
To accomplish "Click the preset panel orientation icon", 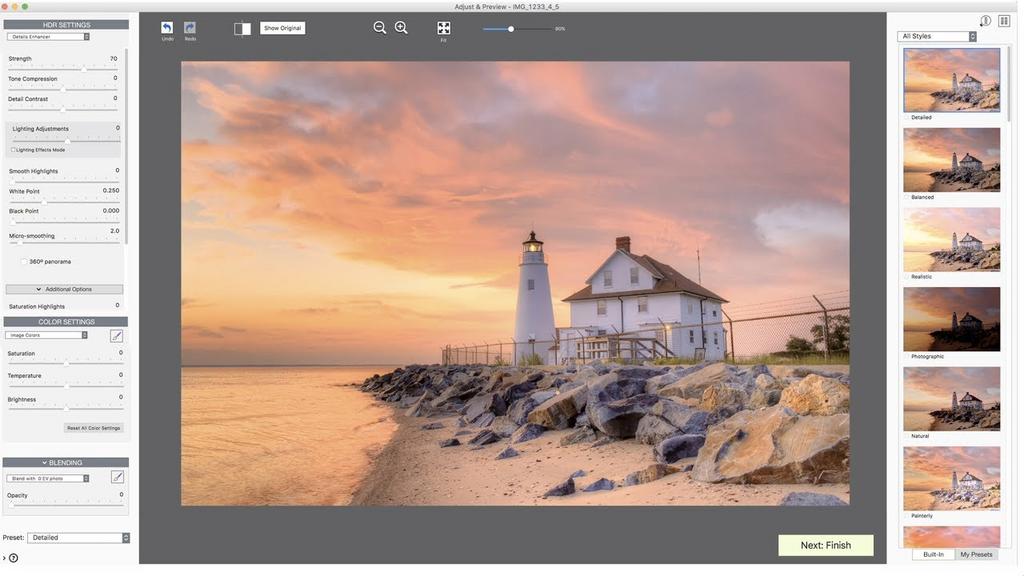I will coord(985,21).
